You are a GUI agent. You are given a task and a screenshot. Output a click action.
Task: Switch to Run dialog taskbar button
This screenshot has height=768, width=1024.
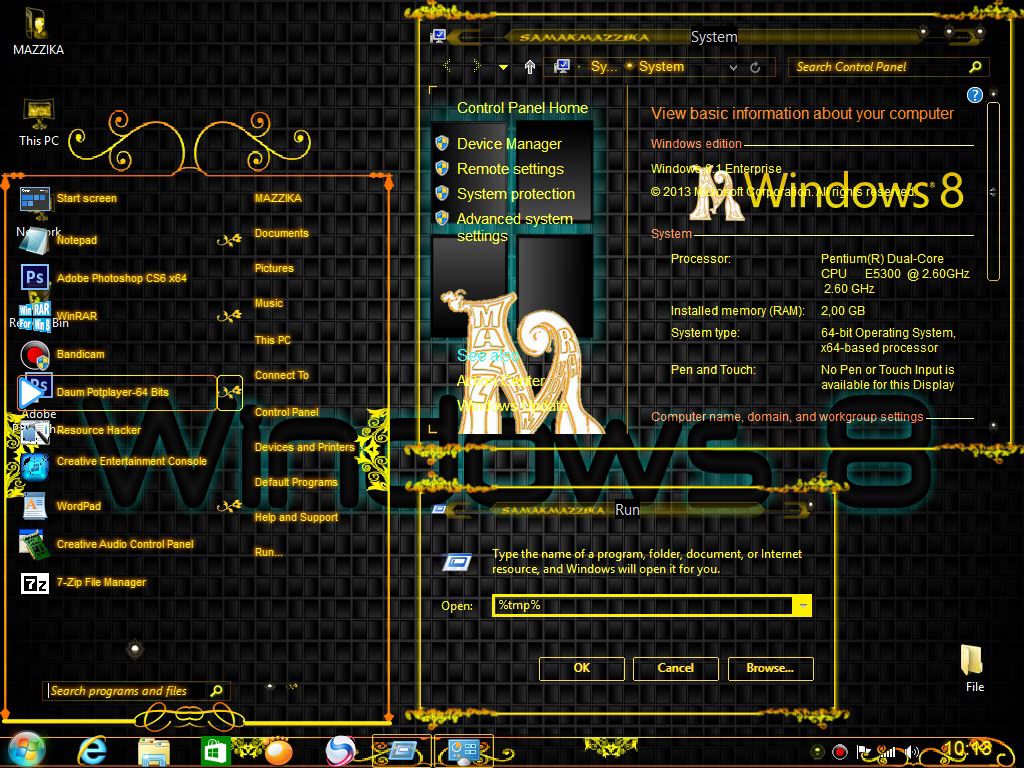pyautogui.click(x=402, y=751)
